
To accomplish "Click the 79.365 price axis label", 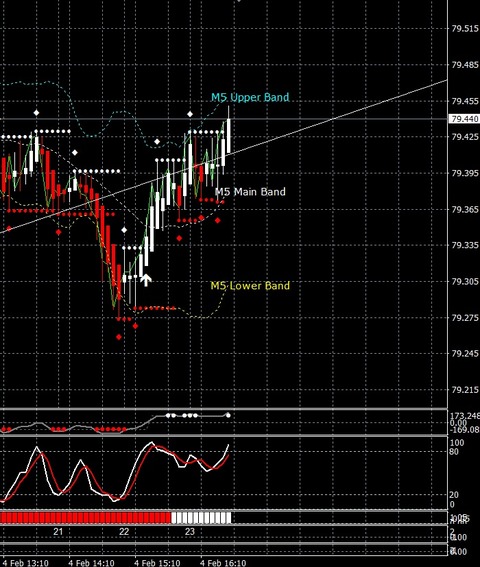I will tap(465, 209).
